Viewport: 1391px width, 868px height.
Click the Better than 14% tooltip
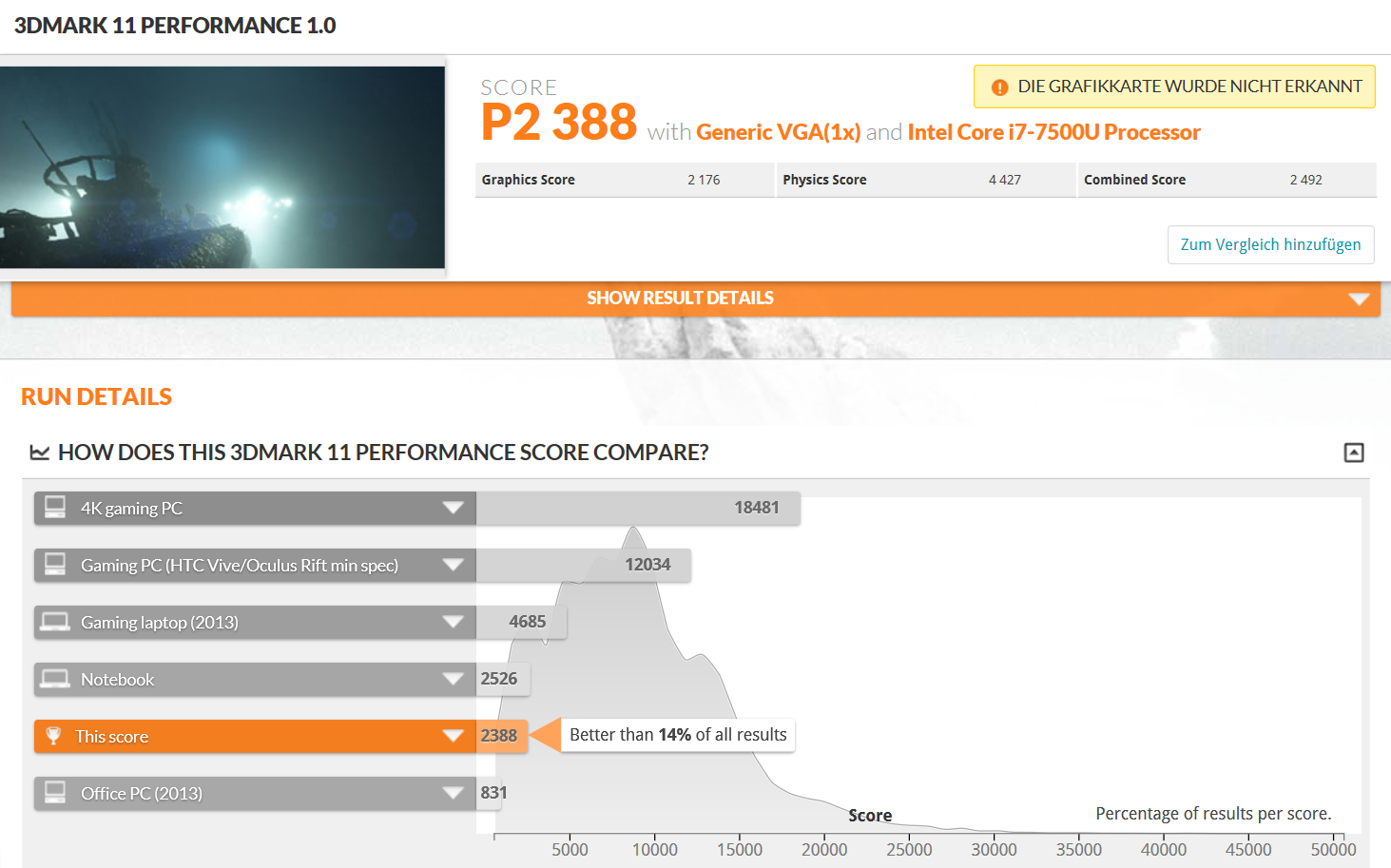pyautogui.click(x=678, y=735)
